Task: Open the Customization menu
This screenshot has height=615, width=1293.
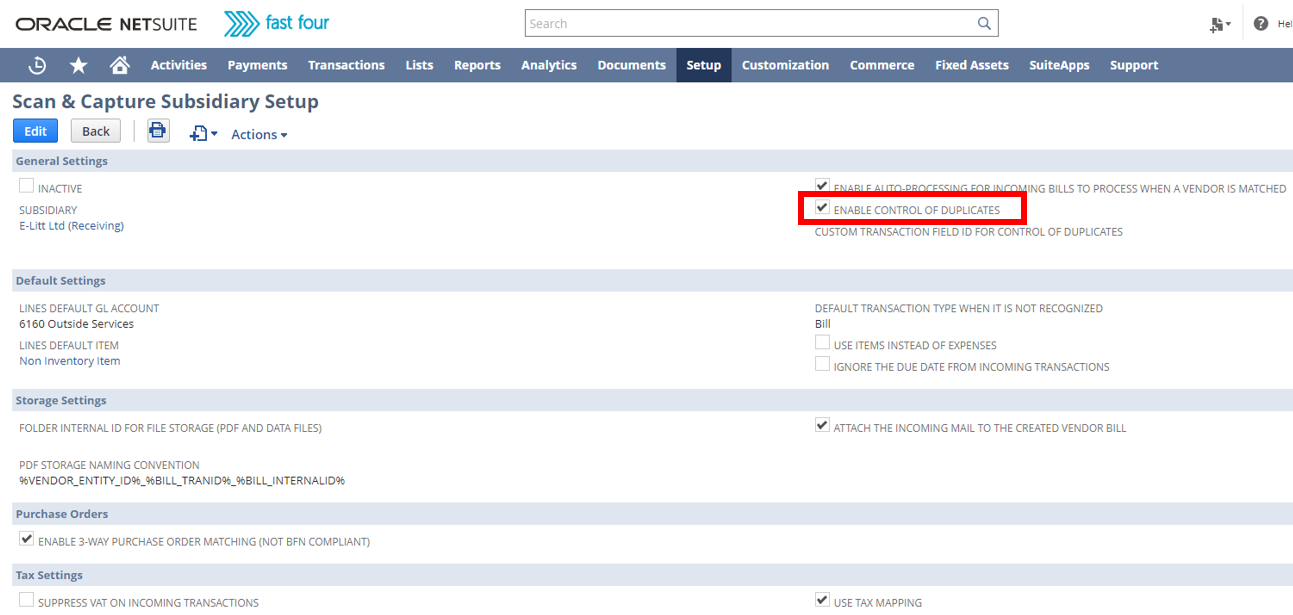Action: 785,65
